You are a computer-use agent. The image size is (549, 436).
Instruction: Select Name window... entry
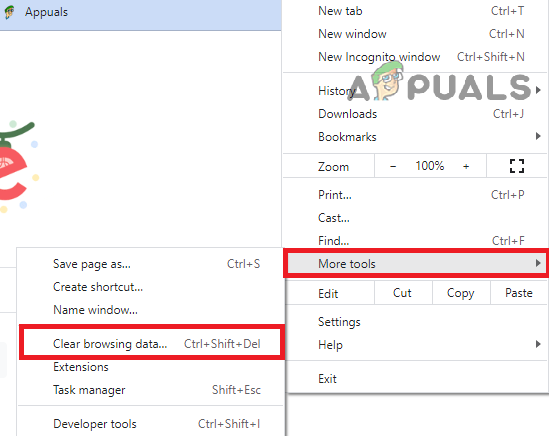point(151,310)
